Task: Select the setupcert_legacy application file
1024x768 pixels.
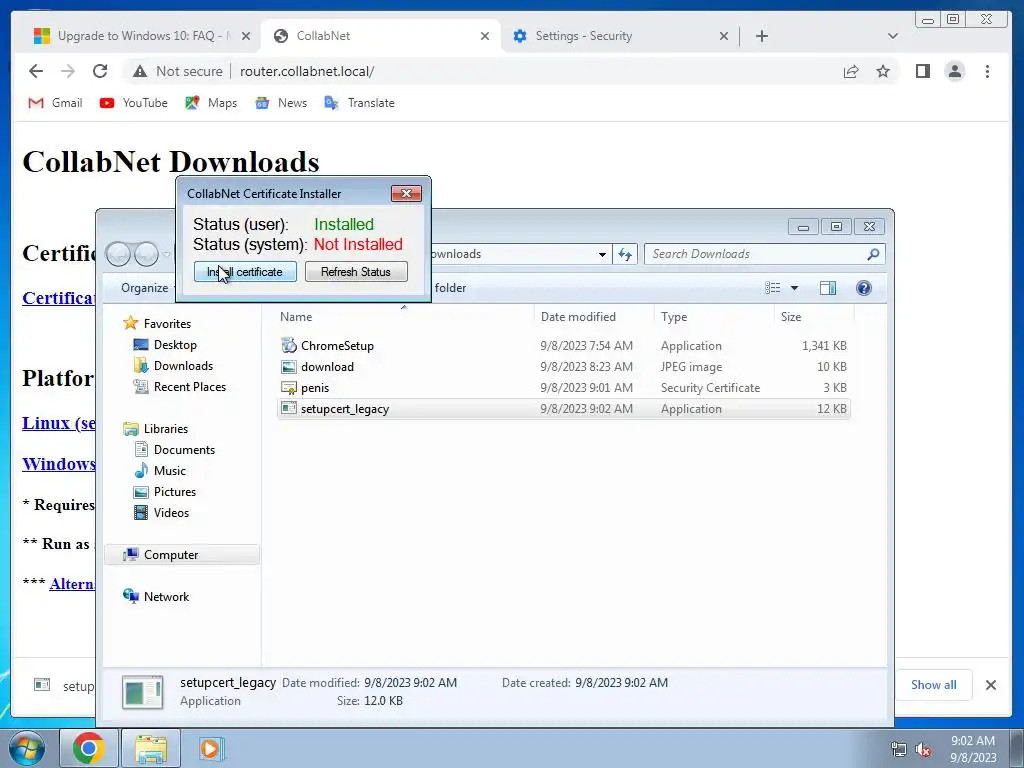Action: (564, 409)
